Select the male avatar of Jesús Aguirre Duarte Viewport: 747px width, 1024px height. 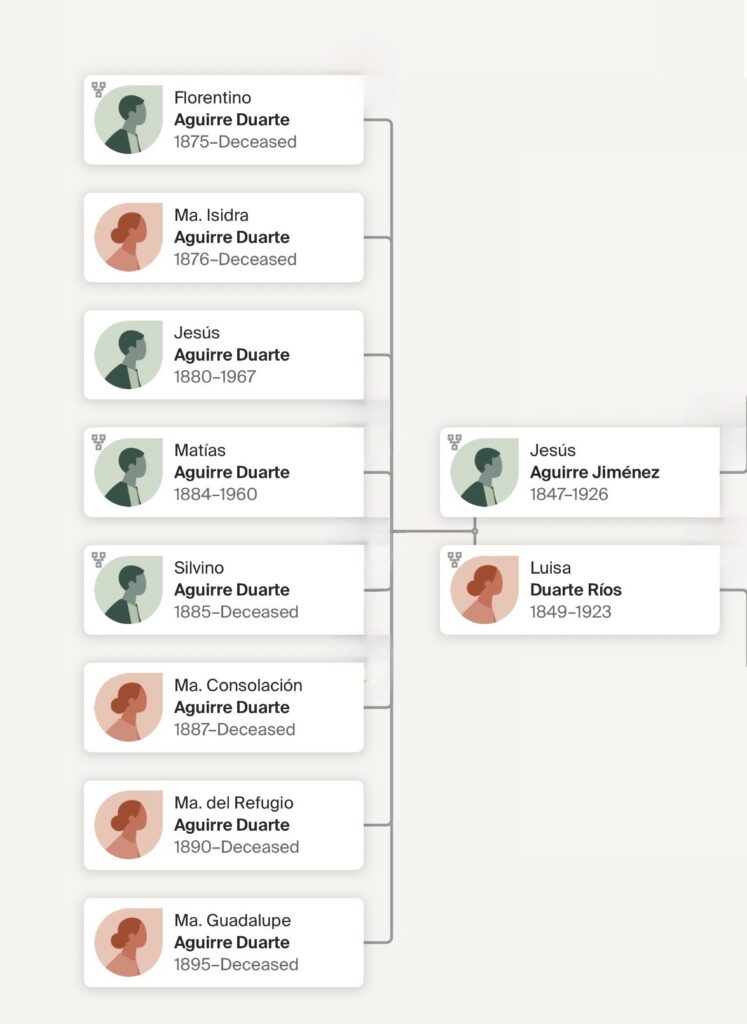coord(128,355)
